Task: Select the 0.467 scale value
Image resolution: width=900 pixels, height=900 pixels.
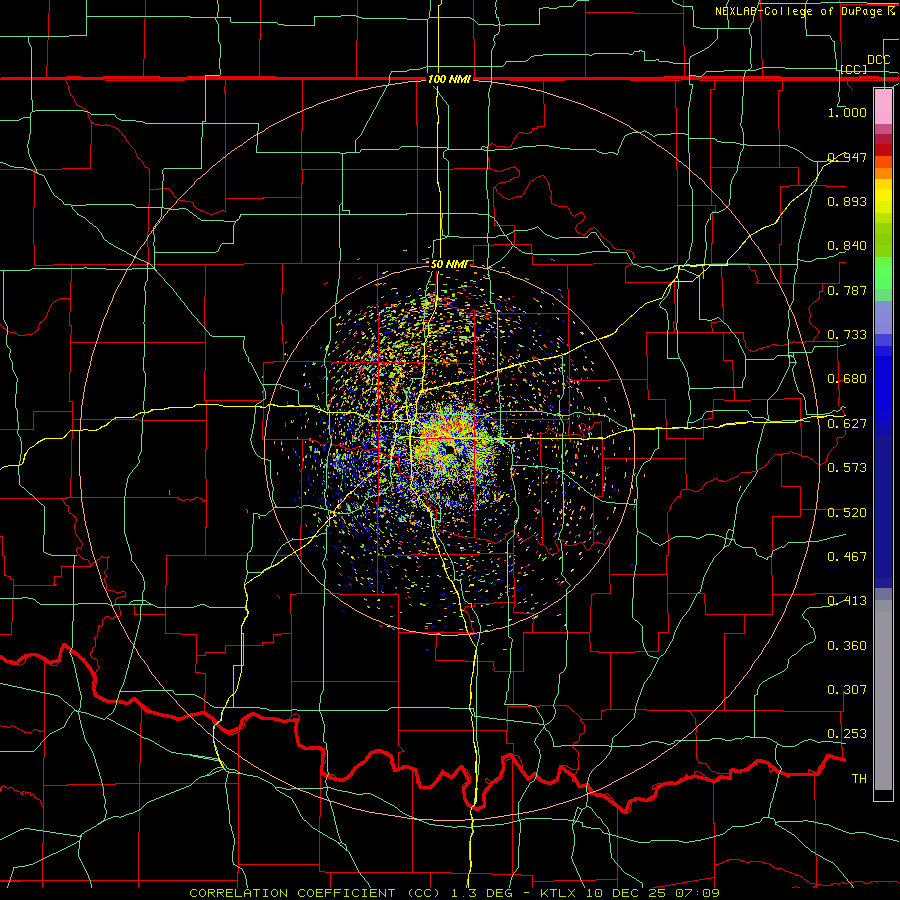Action: pos(847,557)
